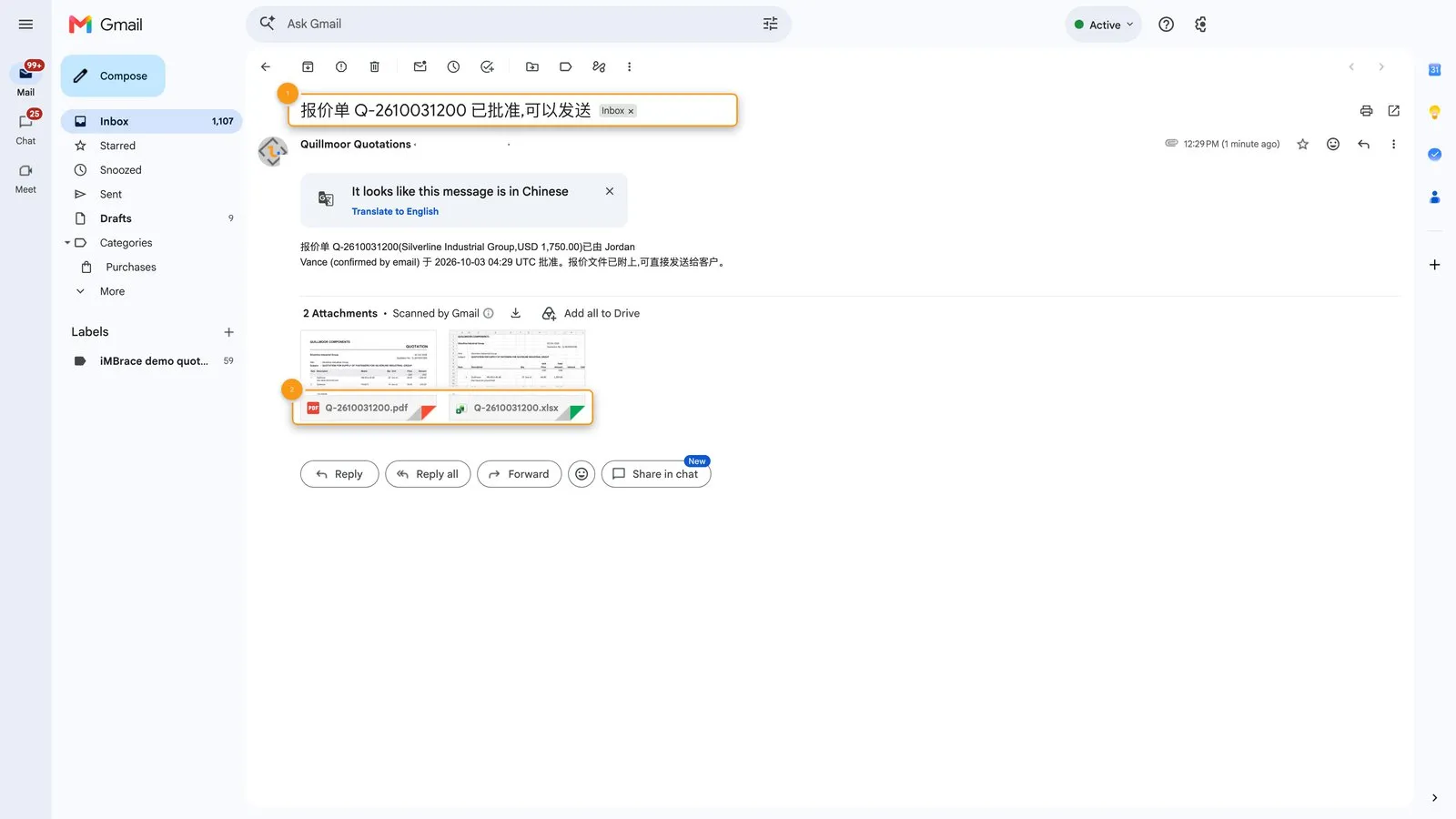
Task: Click the Forward button
Action: [519, 474]
